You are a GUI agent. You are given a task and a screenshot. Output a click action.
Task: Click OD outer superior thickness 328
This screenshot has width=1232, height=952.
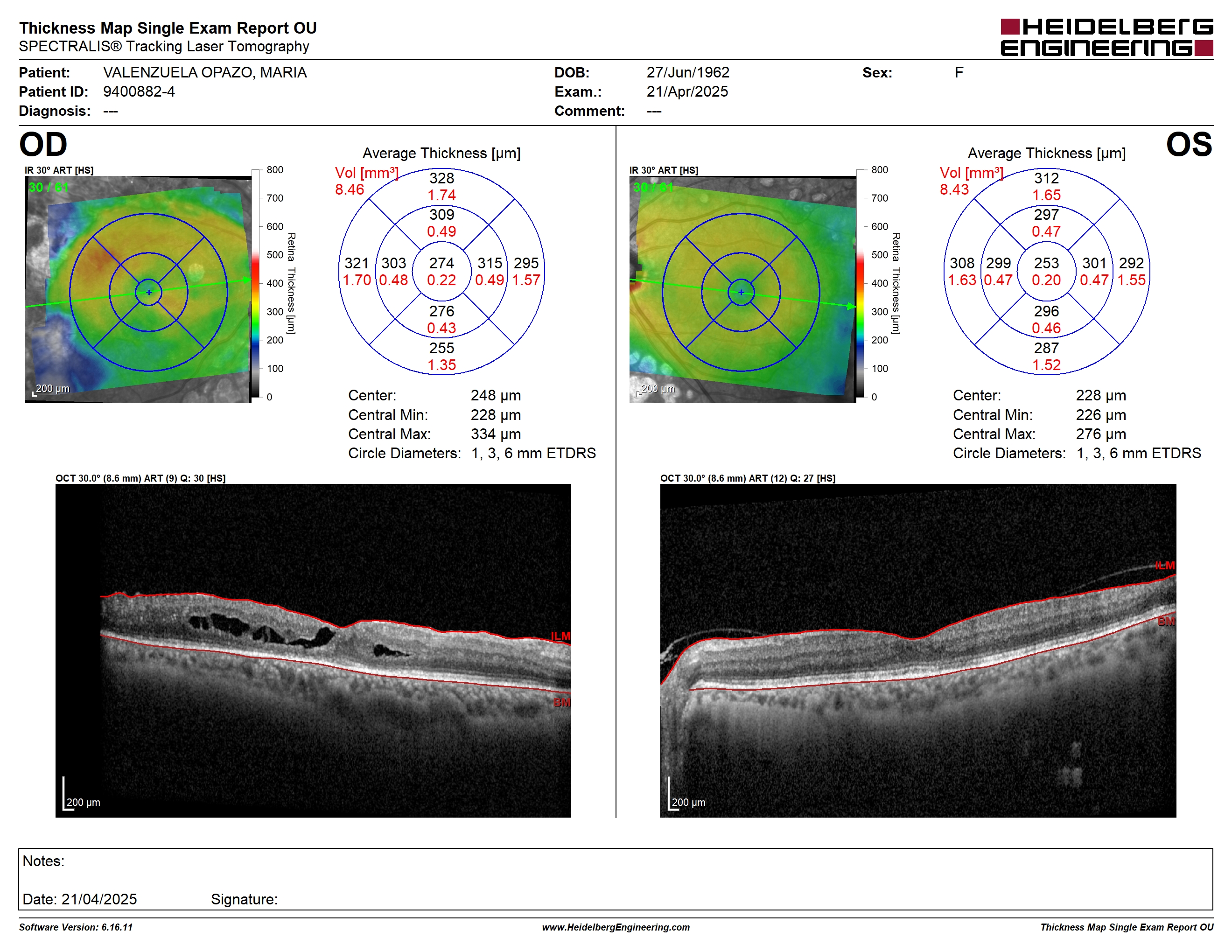441,178
